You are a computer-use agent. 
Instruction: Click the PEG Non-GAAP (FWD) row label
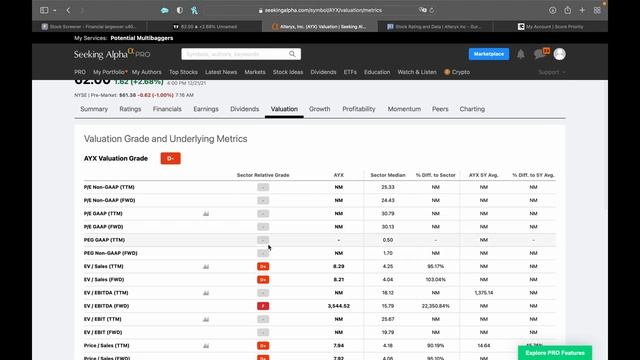(x=111, y=253)
